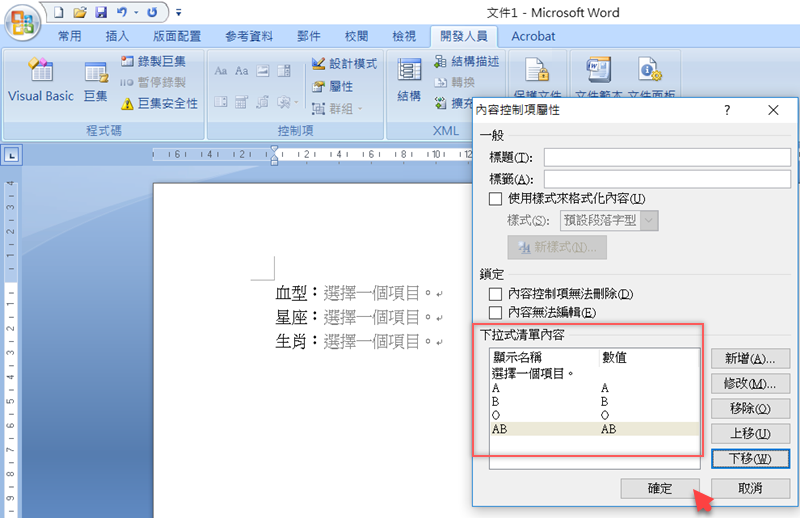Open the undo history dropdown arrow
Viewport: 800px width, 518px height.
pyautogui.click(x=136, y=13)
